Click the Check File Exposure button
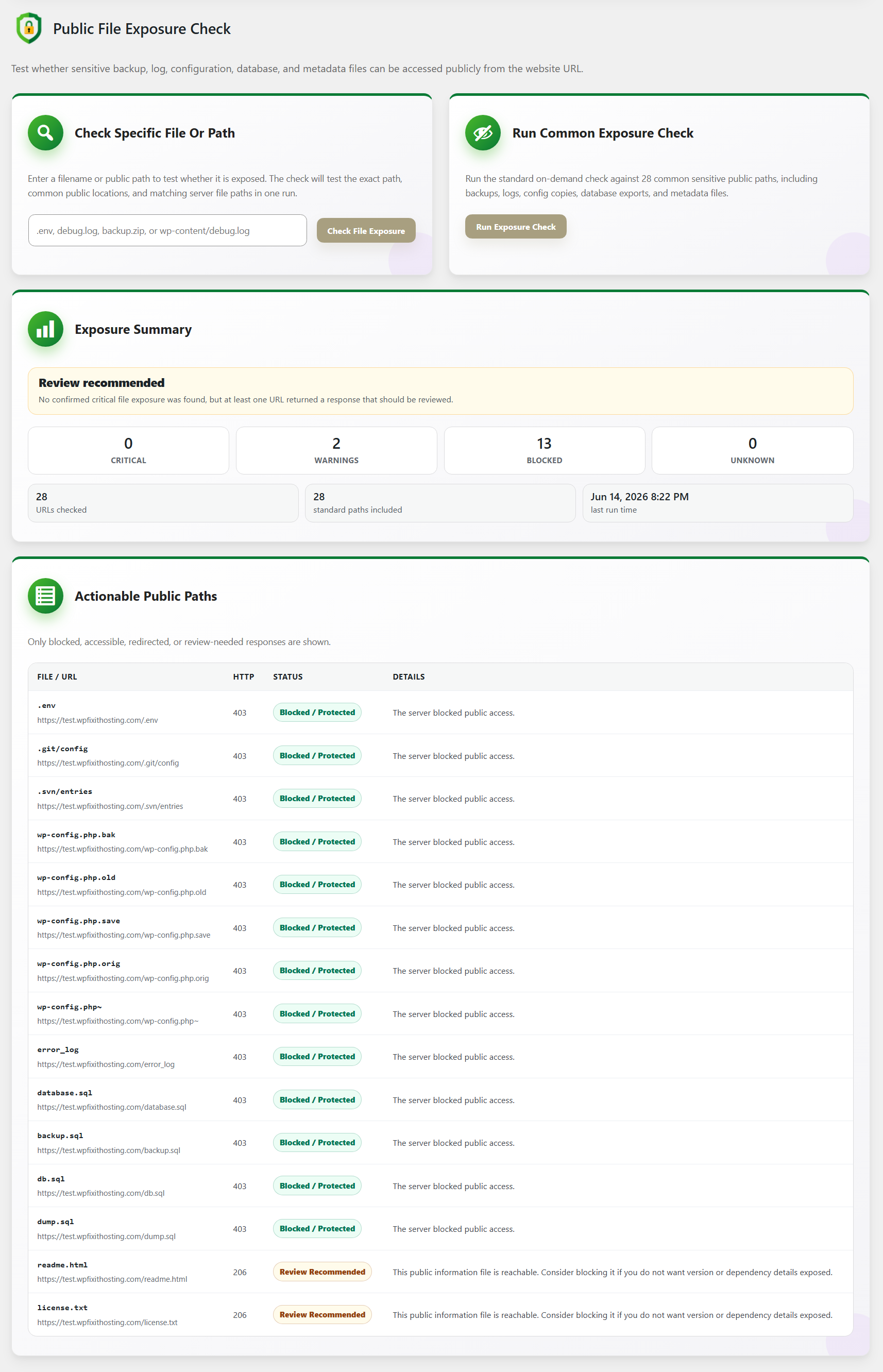 point(366,230)
